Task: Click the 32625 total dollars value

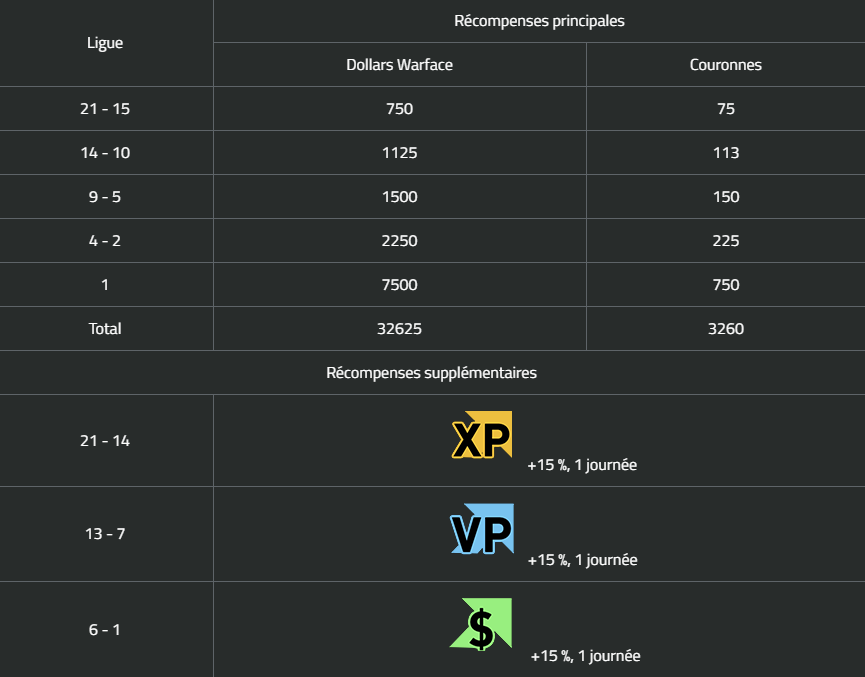Action: [x=399, y=329]
